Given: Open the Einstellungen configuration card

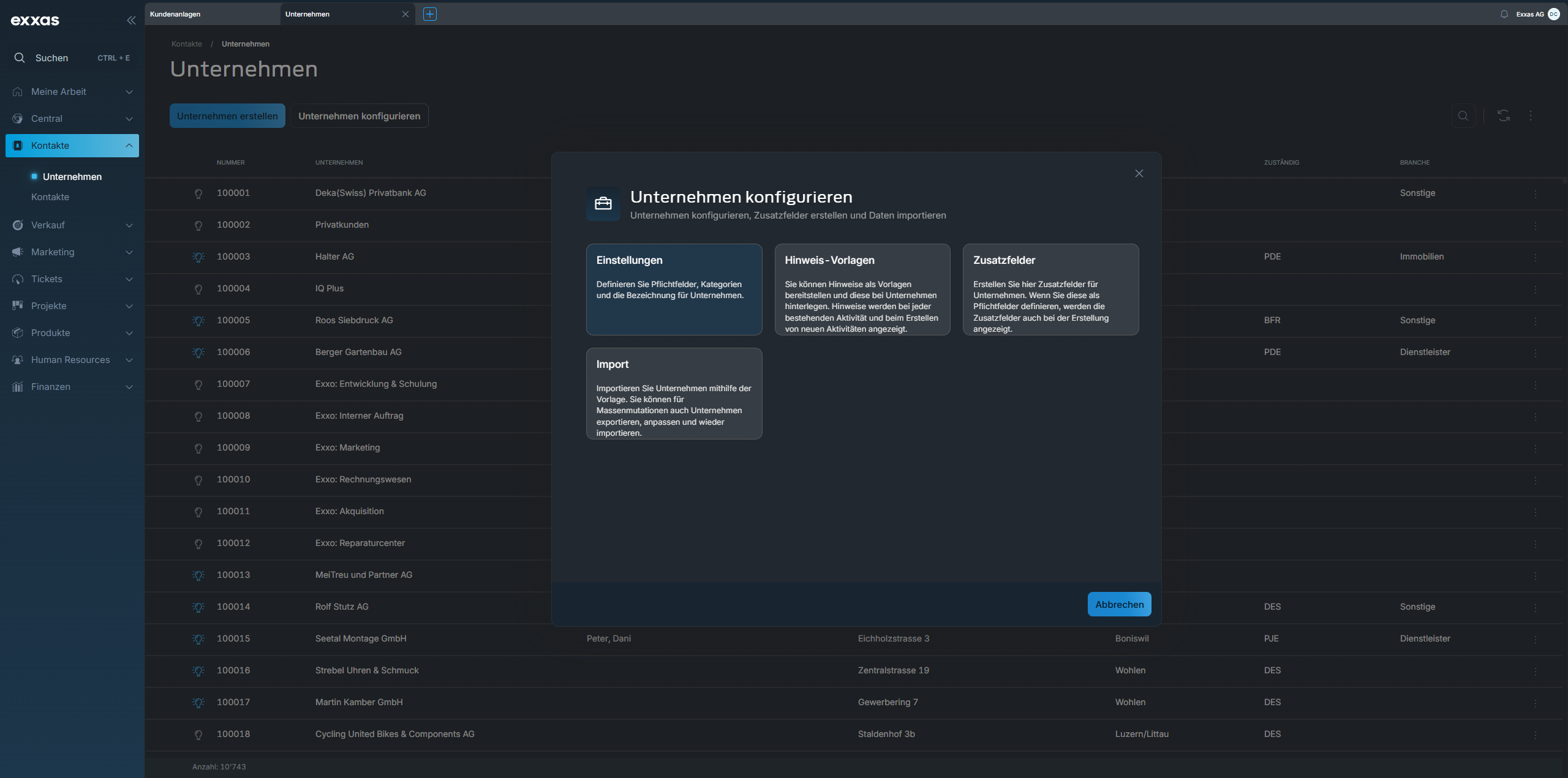Looking at the screenshot, I should point(674,290).
